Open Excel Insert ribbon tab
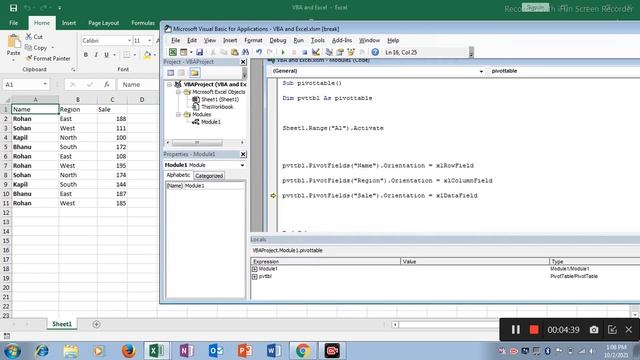The image size is (640, 360). tap(69, 23)
